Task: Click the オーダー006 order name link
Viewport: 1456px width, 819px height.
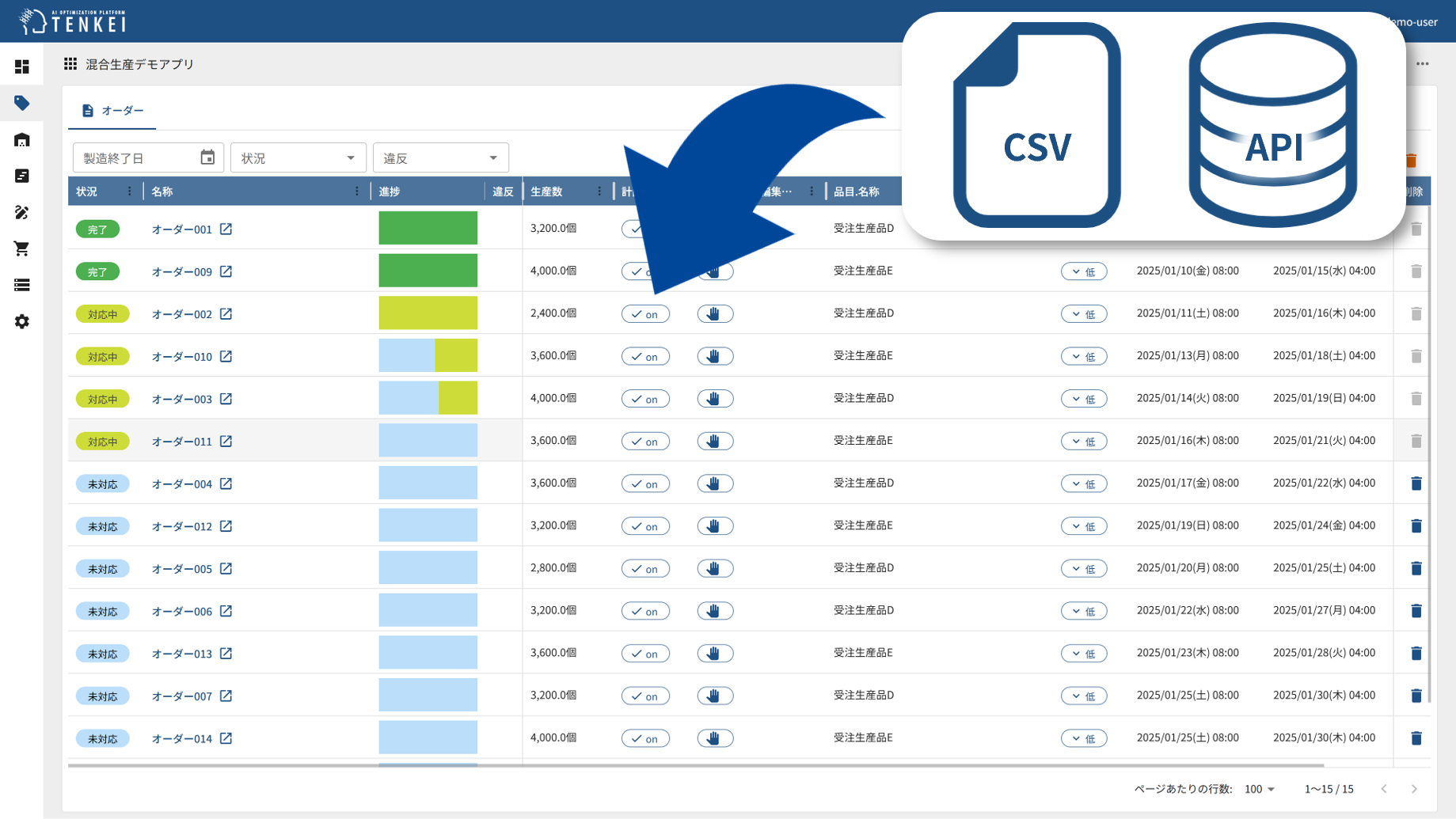Action: coord(182,612)
